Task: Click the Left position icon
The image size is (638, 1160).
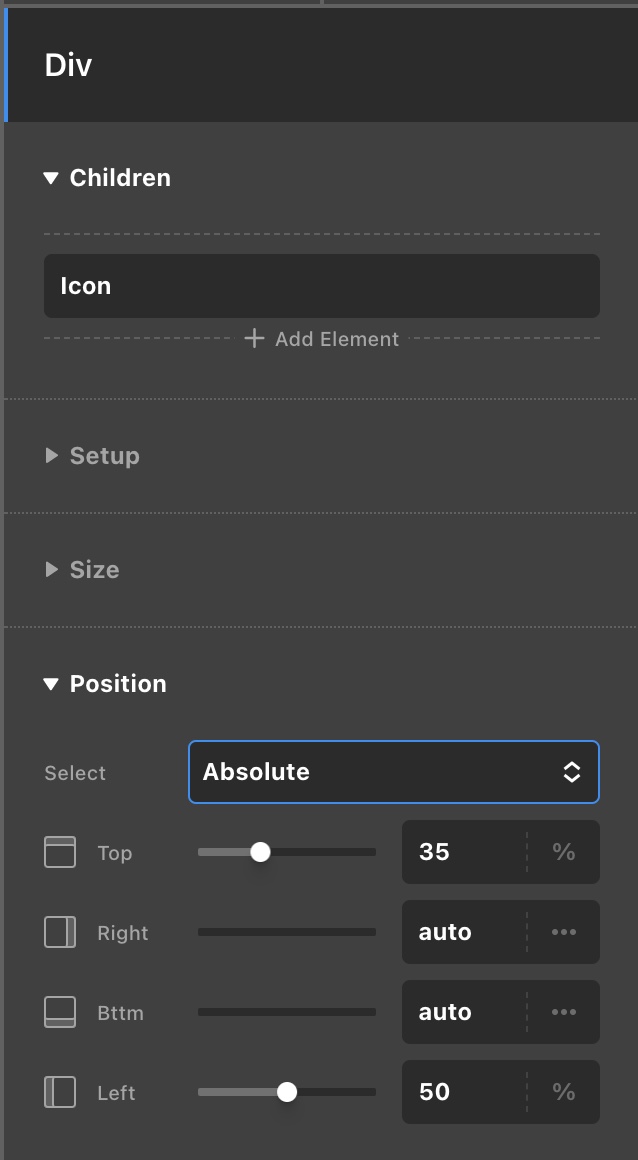Action: (60, 1092)
